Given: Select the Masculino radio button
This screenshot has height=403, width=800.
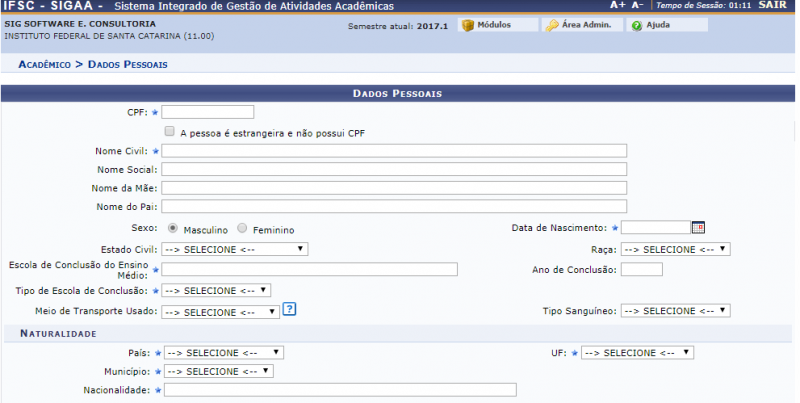Looking at the screenshot, I should [x=173, y=228].
